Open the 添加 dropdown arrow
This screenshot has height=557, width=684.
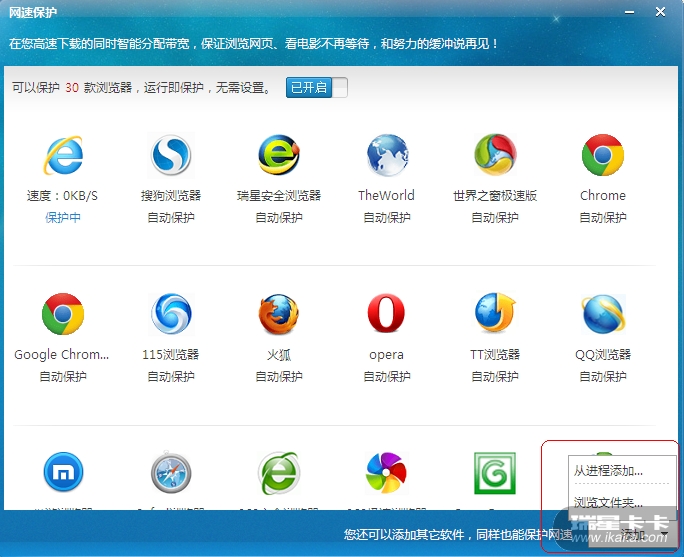click(x=664, y=534)
